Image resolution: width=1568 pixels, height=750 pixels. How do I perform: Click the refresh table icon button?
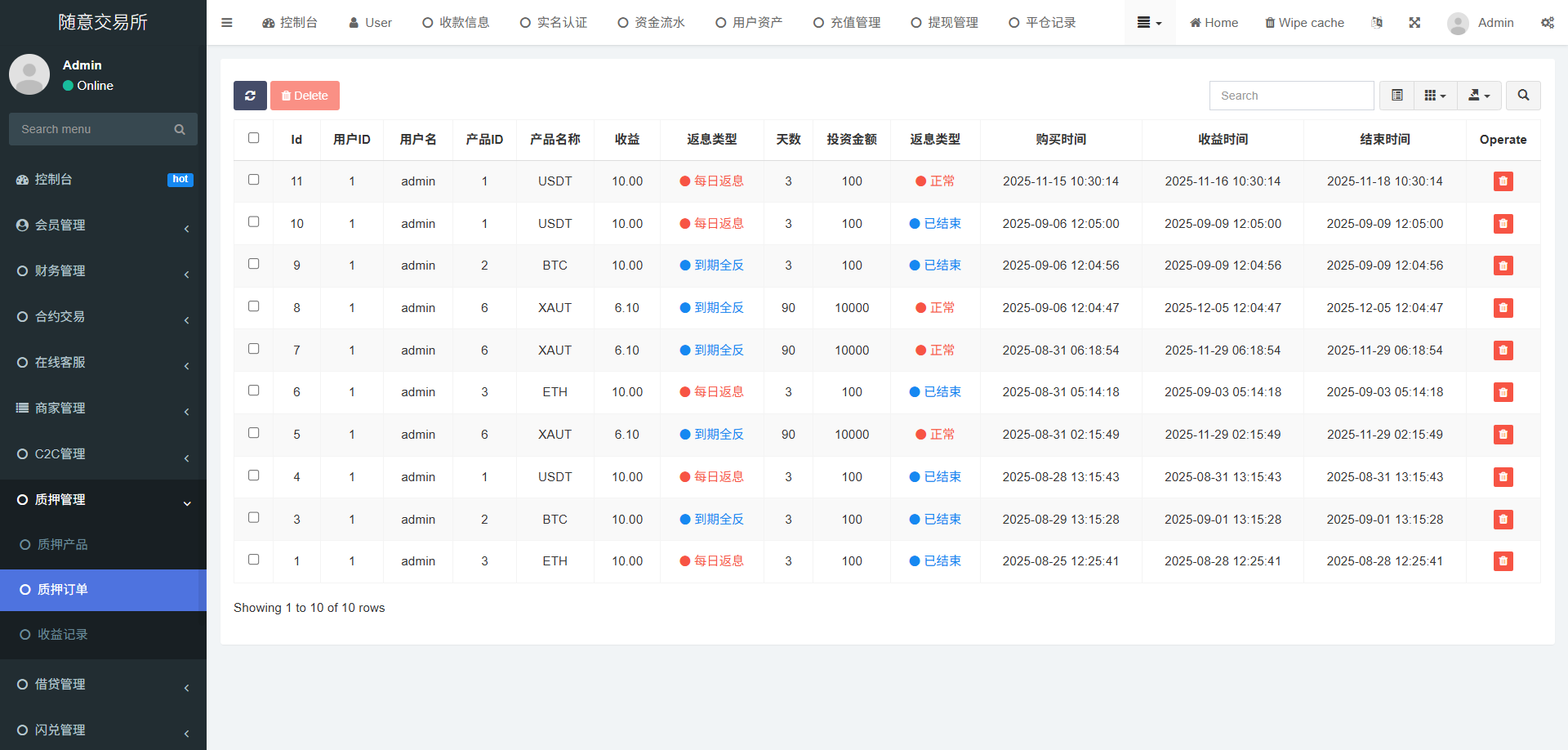pos(250,96)
